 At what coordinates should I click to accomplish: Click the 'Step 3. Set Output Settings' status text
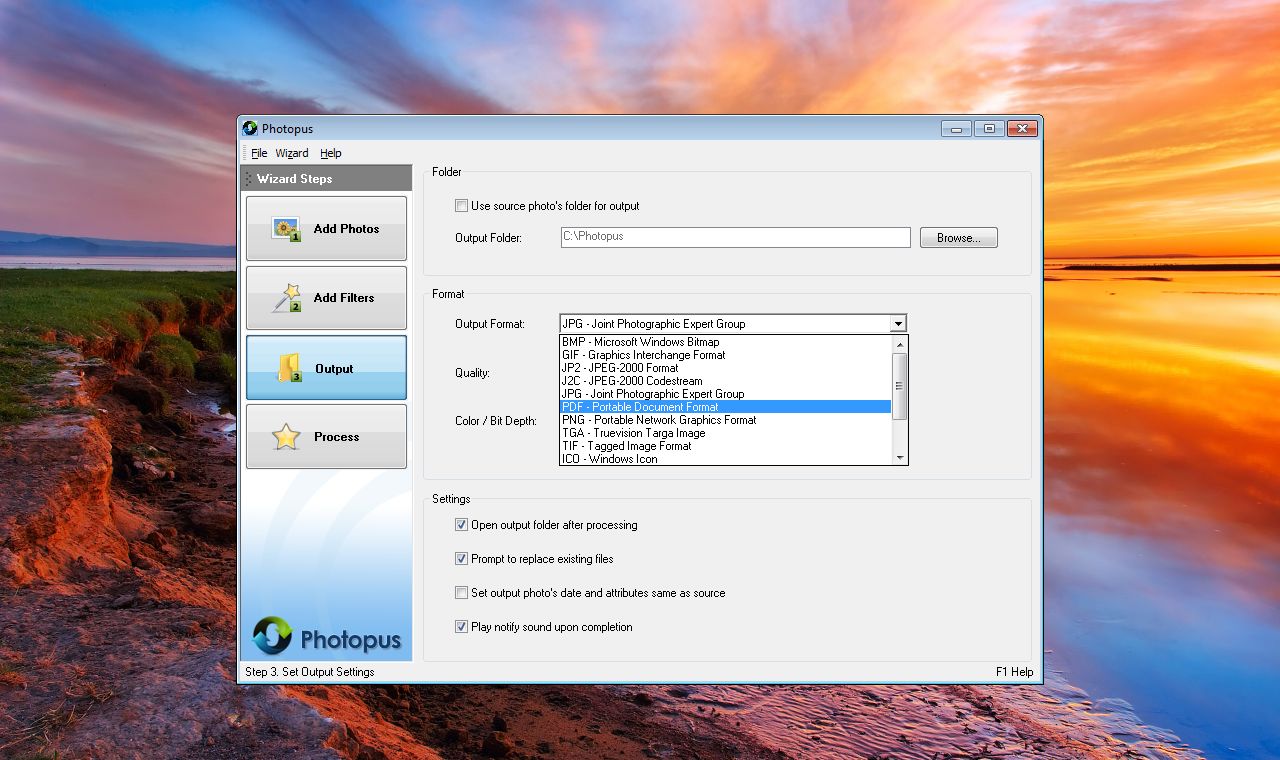310,672
